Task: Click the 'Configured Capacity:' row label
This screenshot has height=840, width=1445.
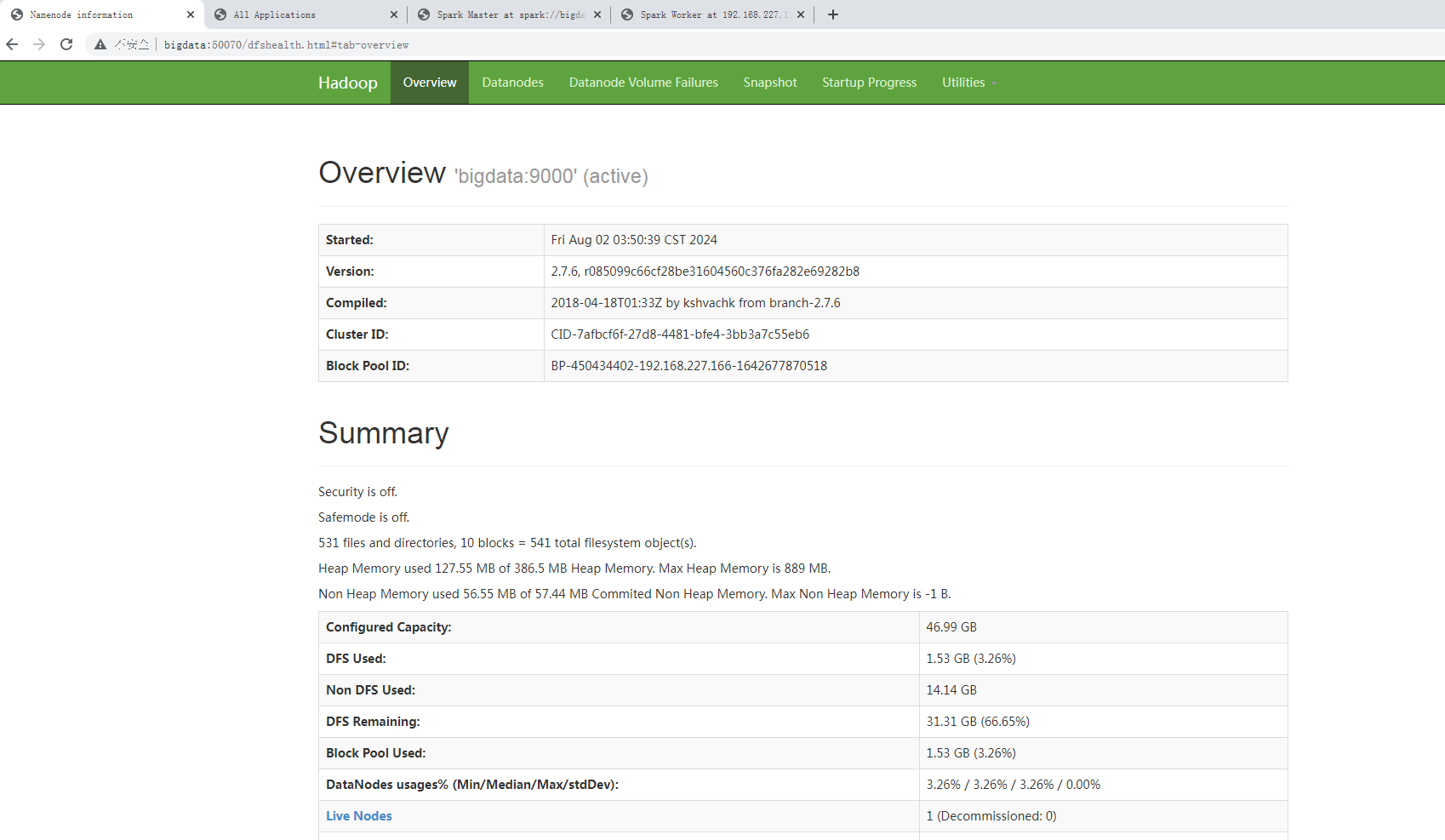Action: point(389,627)
